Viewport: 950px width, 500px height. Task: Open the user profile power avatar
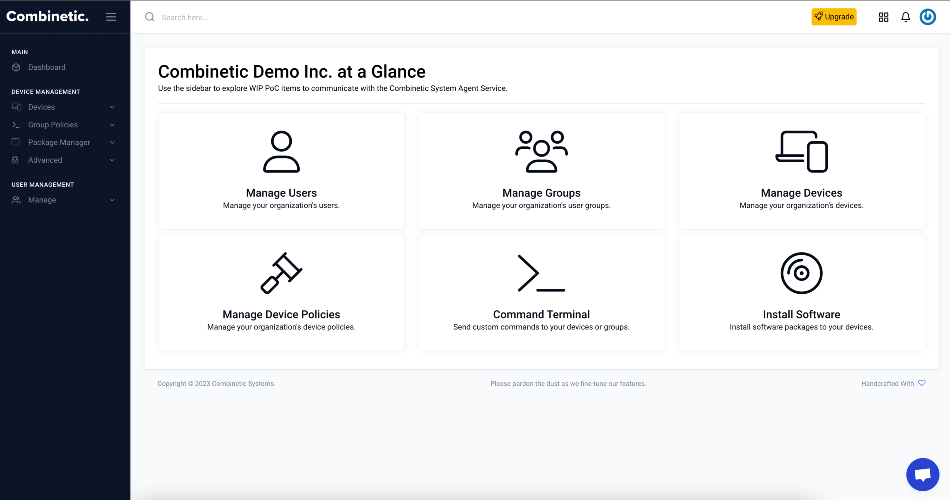pyautogui.click(x=928, y=17)
